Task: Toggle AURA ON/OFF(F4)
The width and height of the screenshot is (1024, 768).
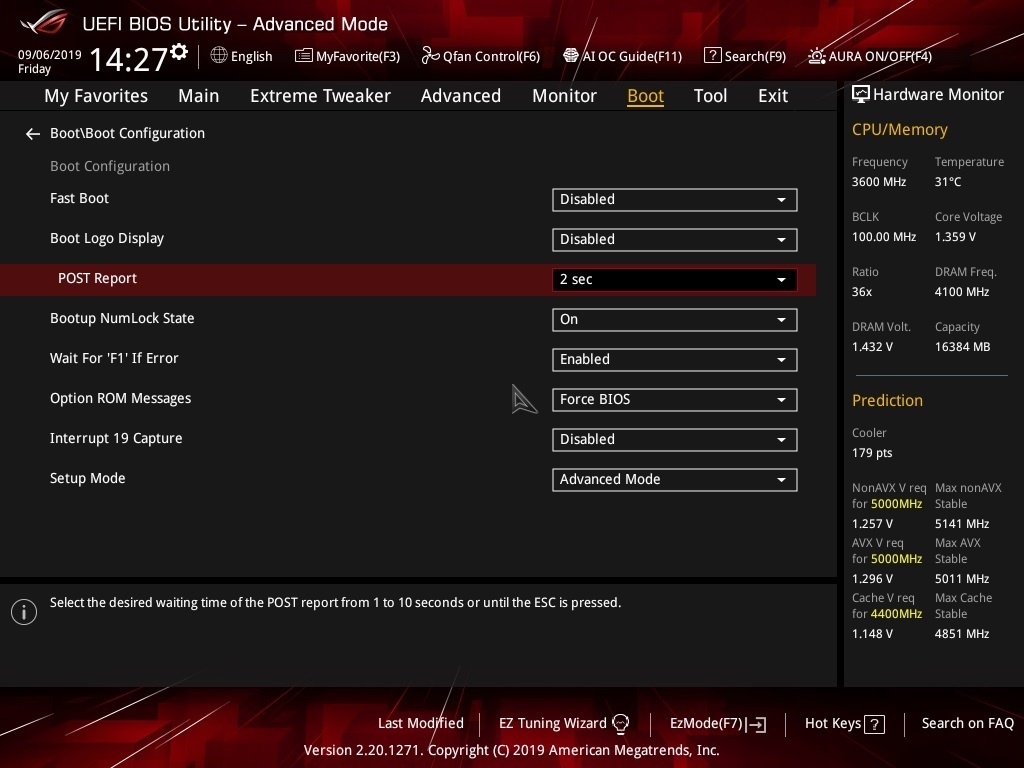Action: (x=870, y=56)
